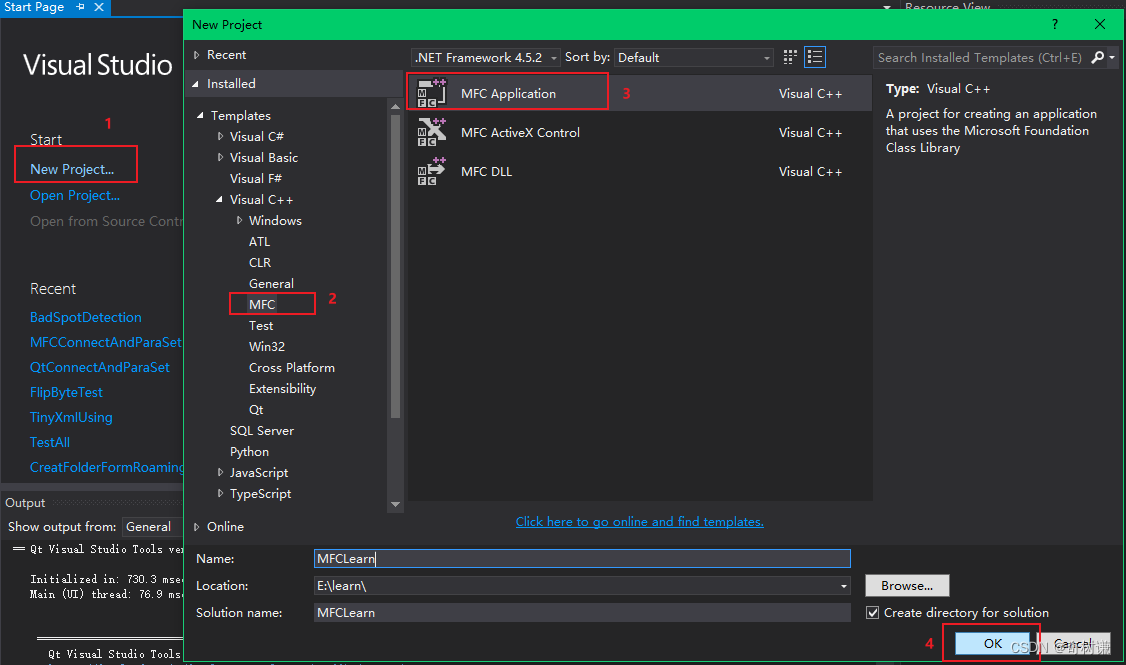The height and width of the screenshot is (665, 1126).
Task: Collapse the Visual C++ node
Action: 220,200
